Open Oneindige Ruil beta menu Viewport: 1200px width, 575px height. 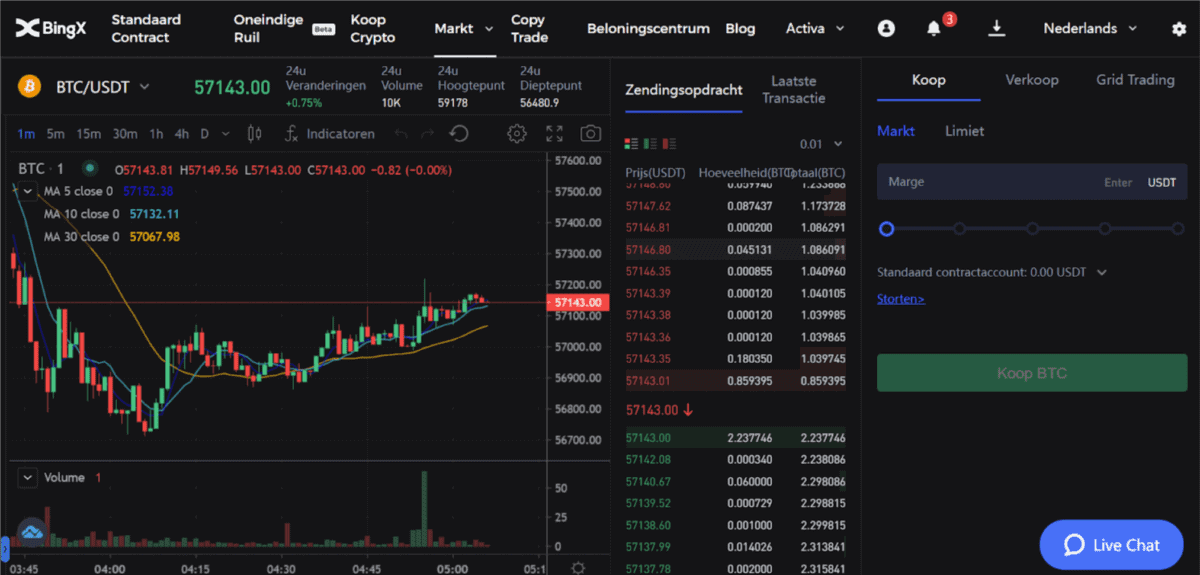tap(285, 29)
